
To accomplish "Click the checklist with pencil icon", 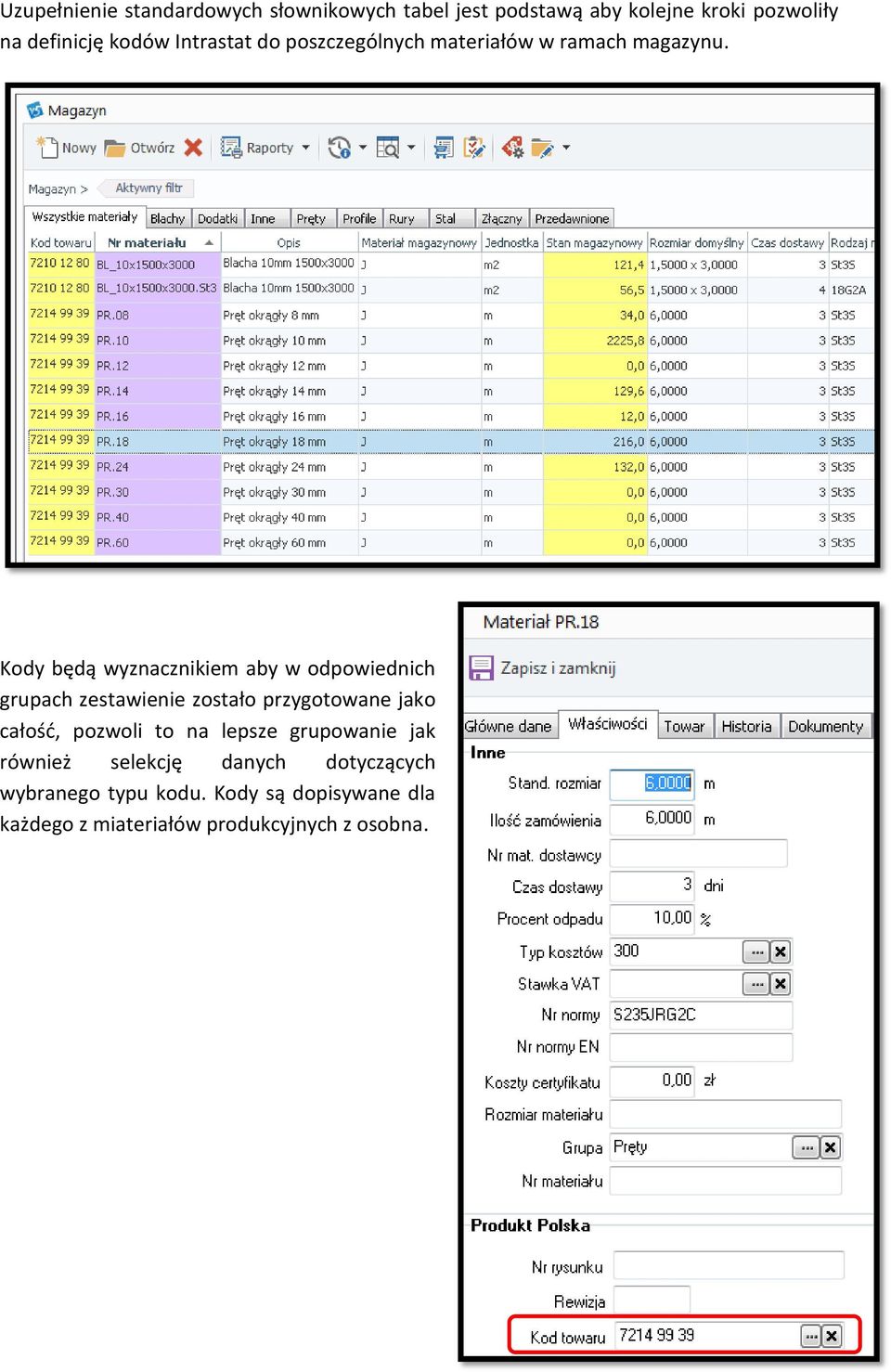I will [474, 148].
